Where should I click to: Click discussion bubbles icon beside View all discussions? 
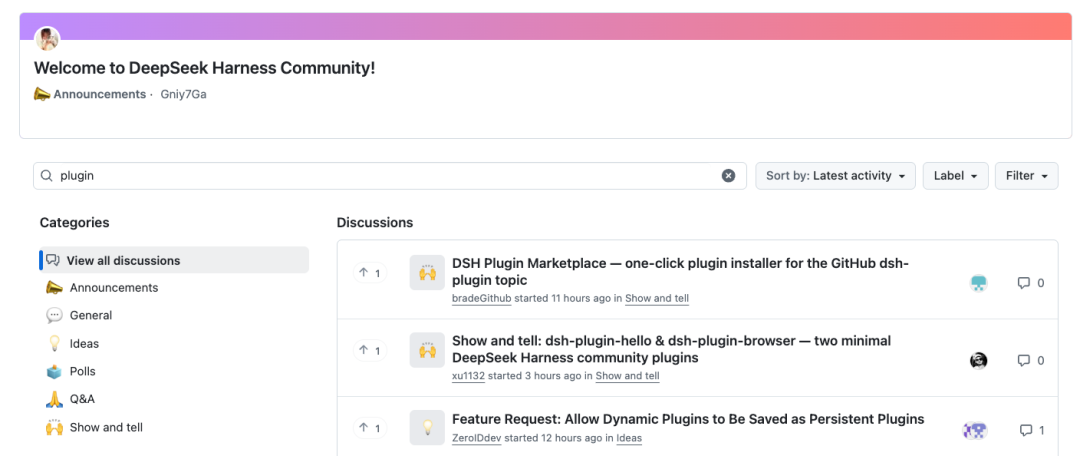tap(53, 260)
